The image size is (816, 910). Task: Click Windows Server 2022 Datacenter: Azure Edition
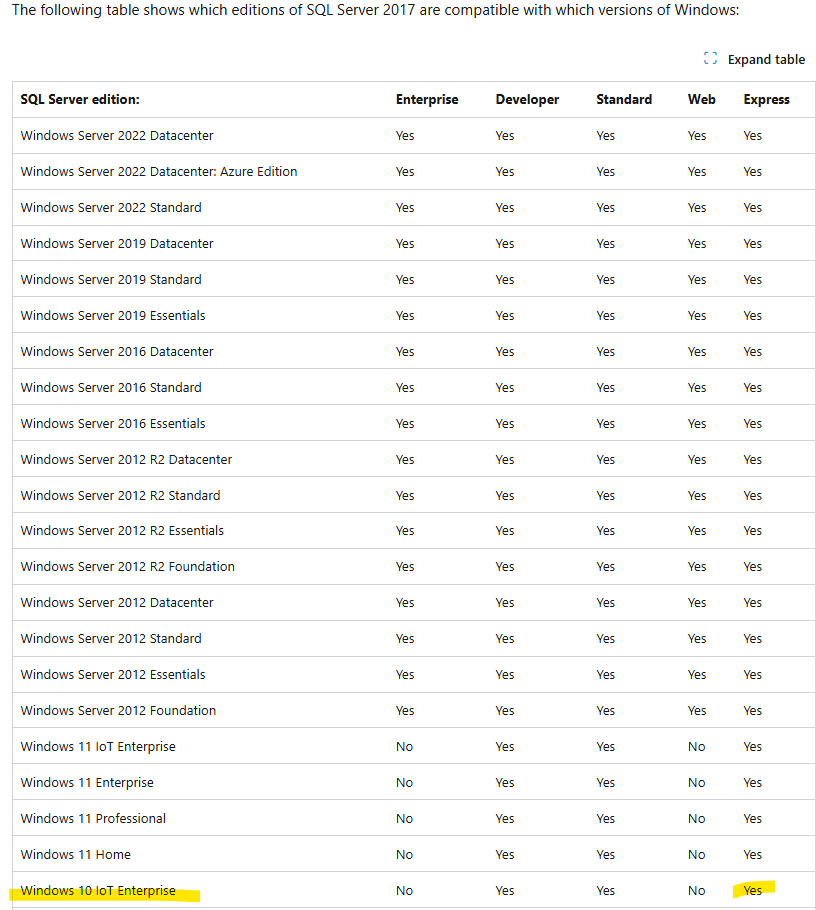(158, 172)
